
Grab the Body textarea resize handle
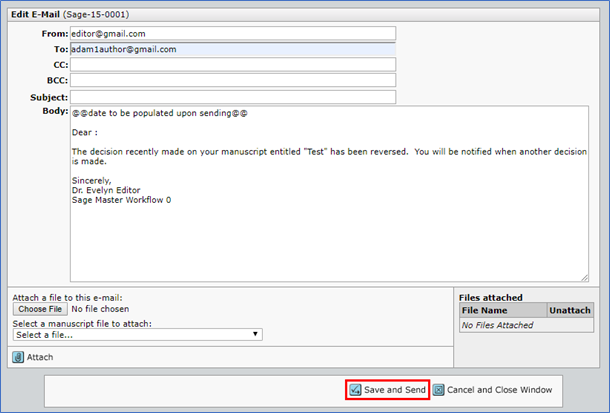tap(584, 277)
